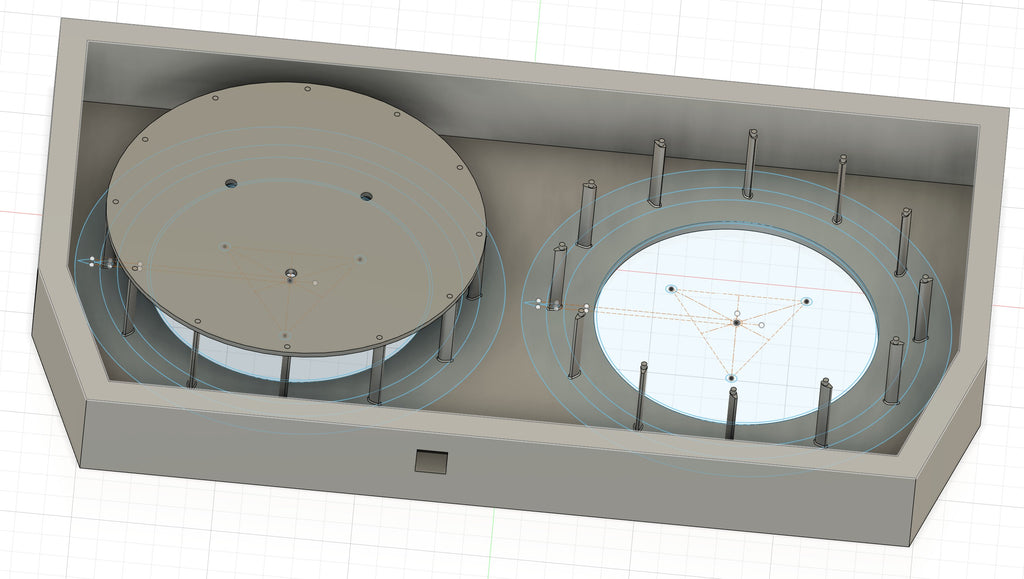Select the square cutout on the front wall
The height and width of the screenshot is (579, 1024).
432,462
